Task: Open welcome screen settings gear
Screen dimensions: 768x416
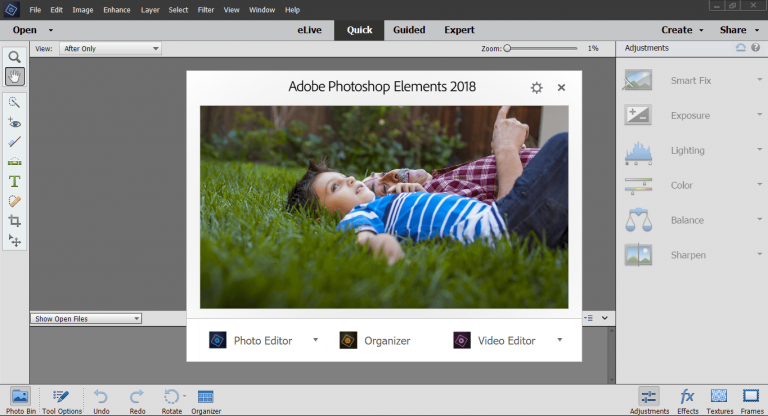Action: (537, 88)
